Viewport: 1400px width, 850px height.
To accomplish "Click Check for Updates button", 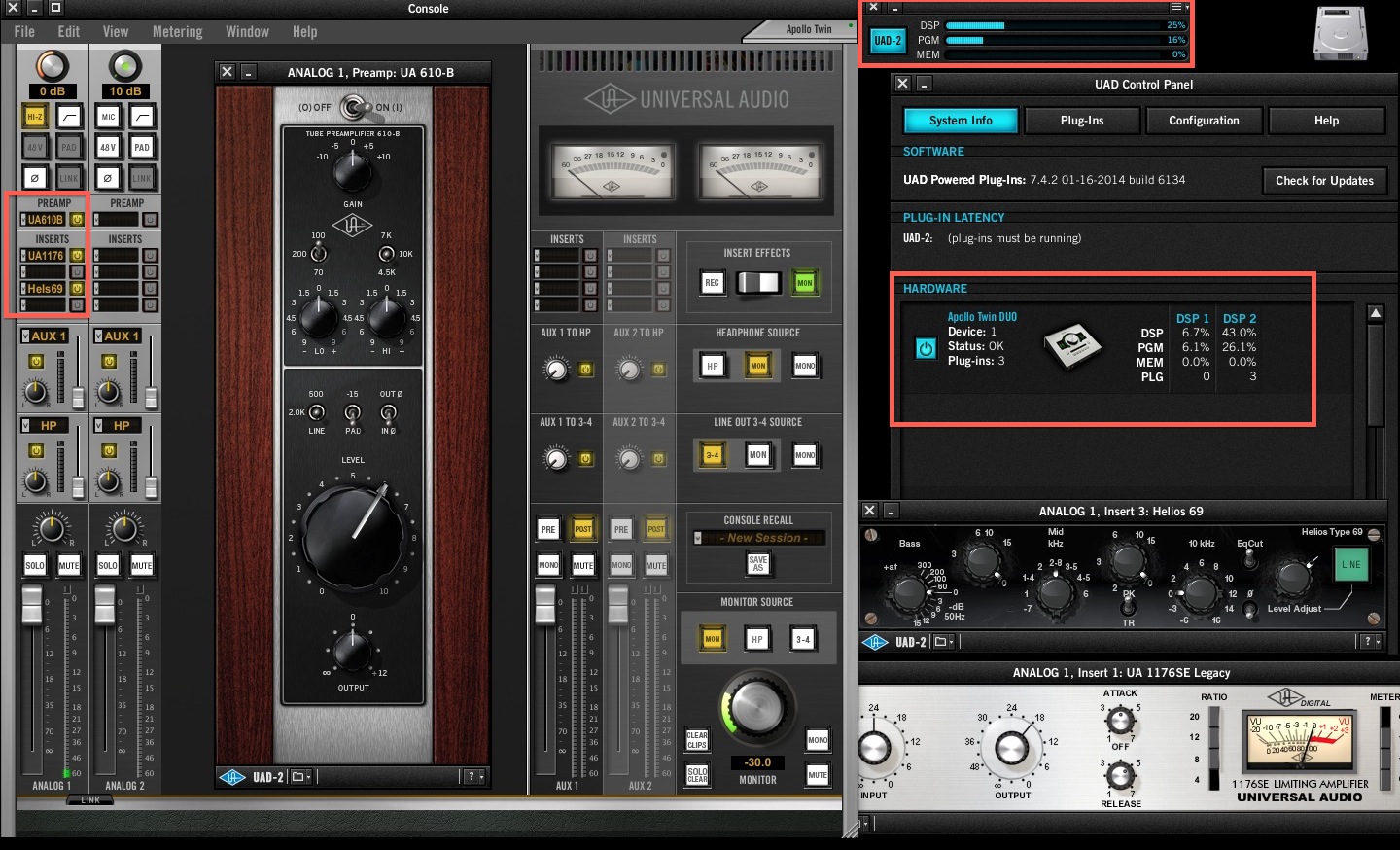I will click(1324, 180).
